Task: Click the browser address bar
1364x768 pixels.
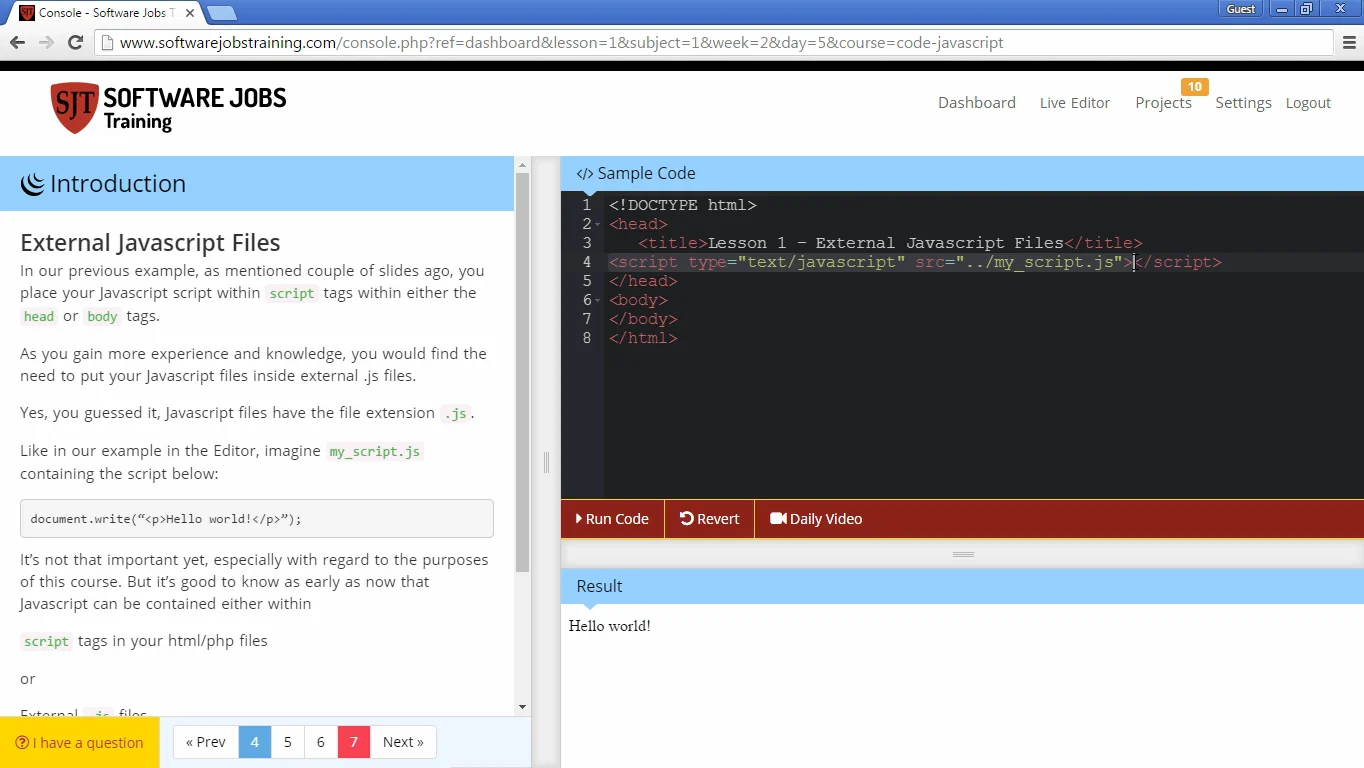Action: pyautogui.click(x=715, y=43)
